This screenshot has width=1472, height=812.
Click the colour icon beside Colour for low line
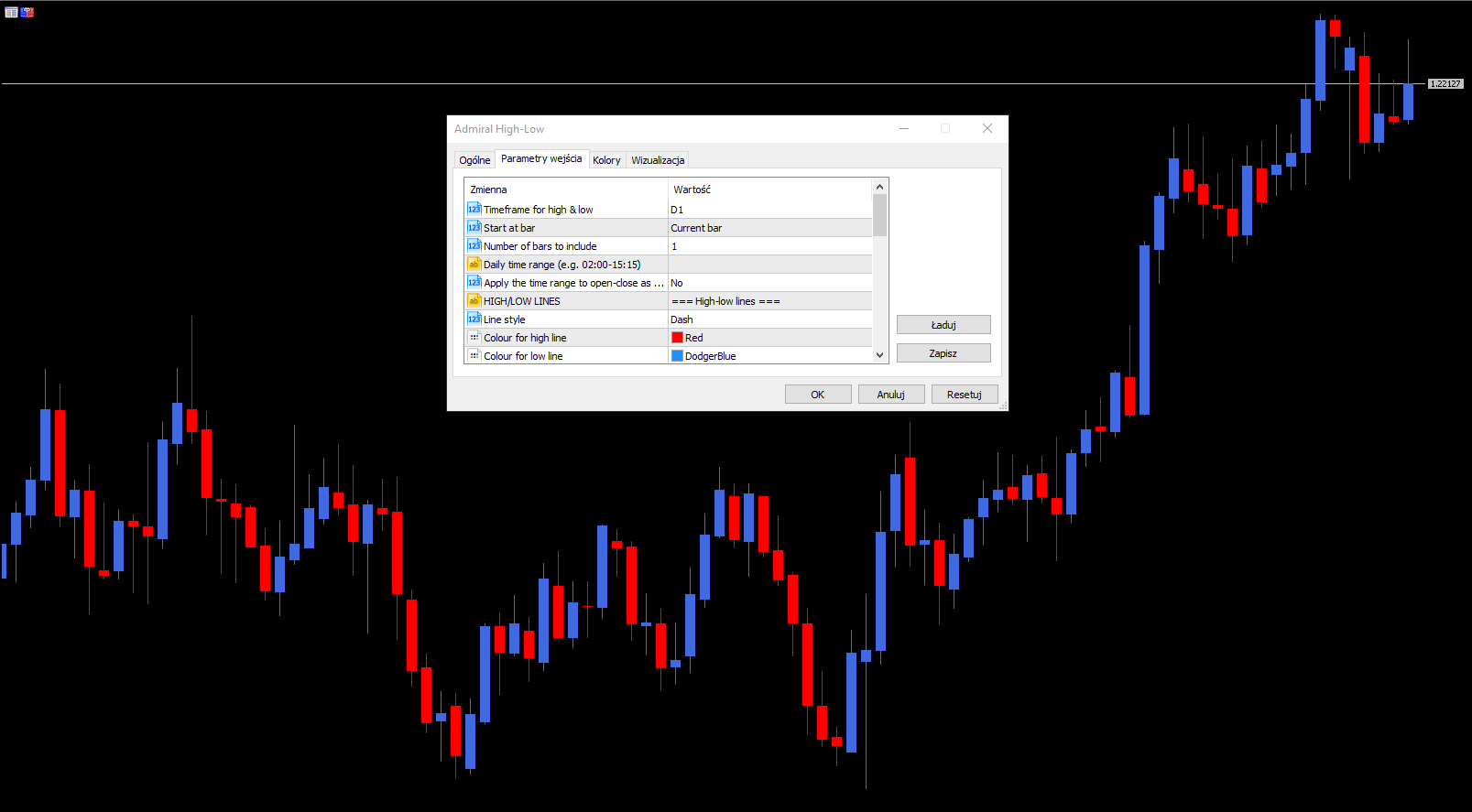(474, 355)
